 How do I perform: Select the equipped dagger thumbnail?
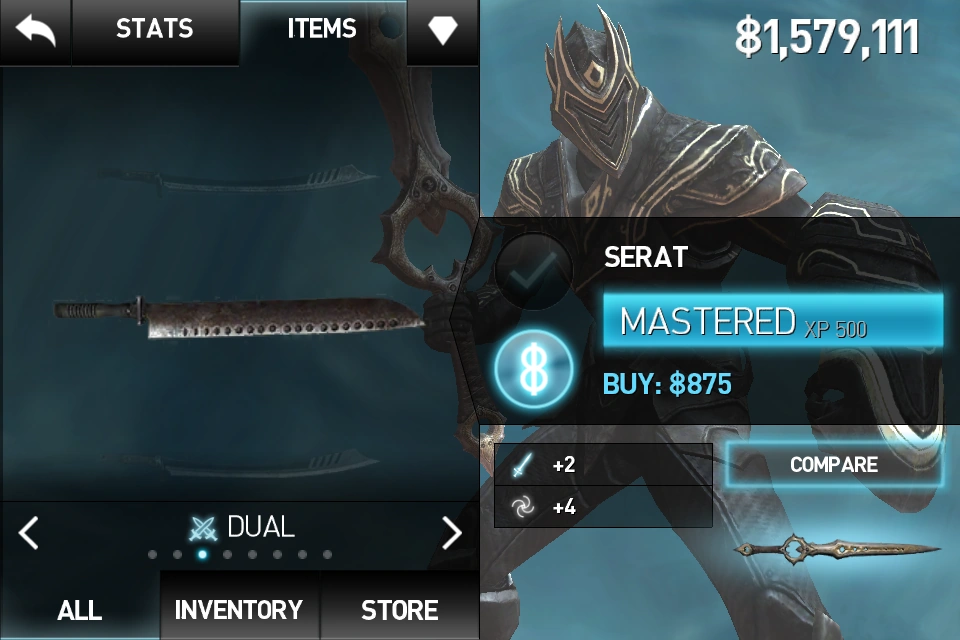(x=836, y=549)
